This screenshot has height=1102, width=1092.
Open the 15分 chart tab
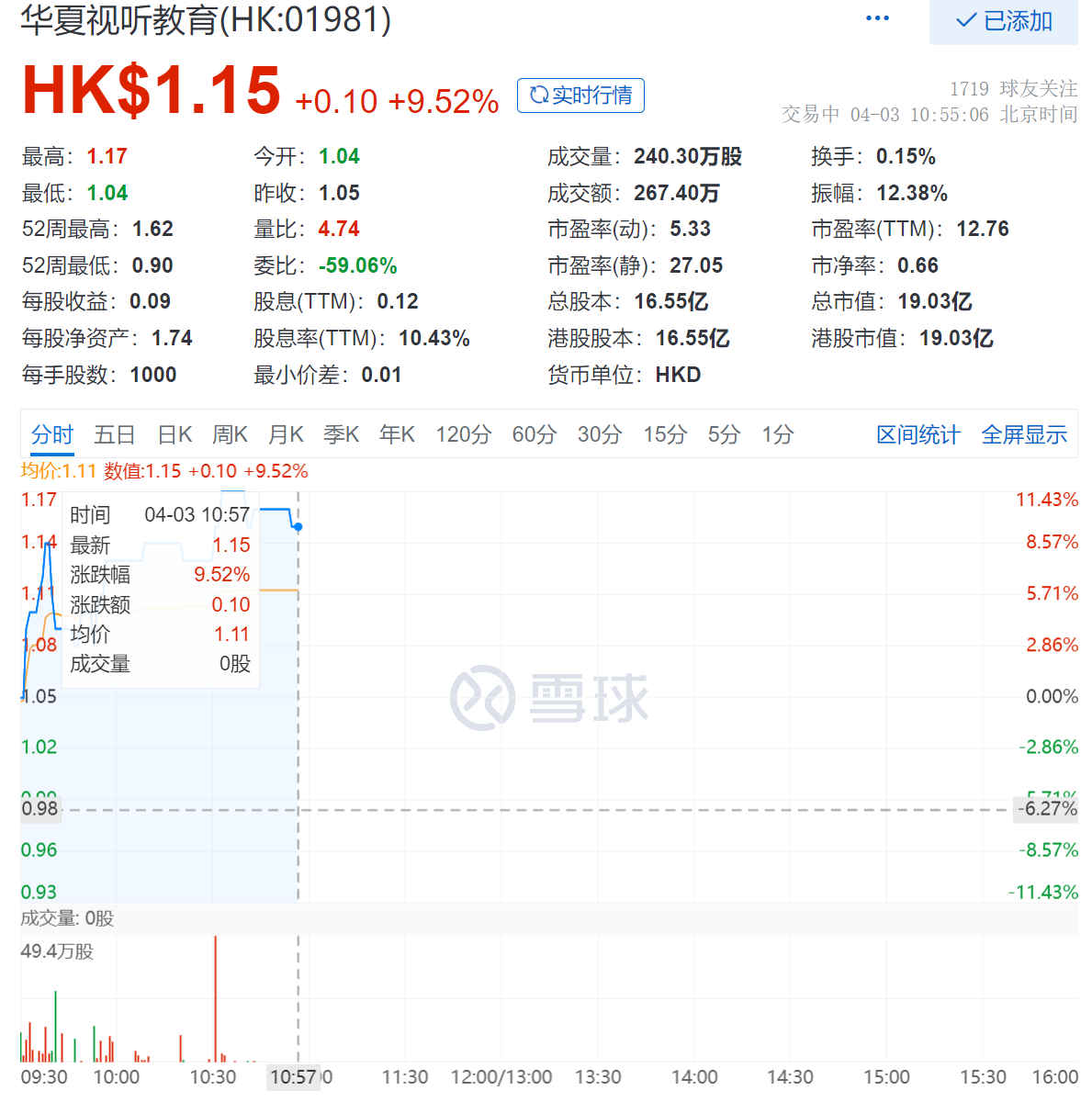coord(665,434)
